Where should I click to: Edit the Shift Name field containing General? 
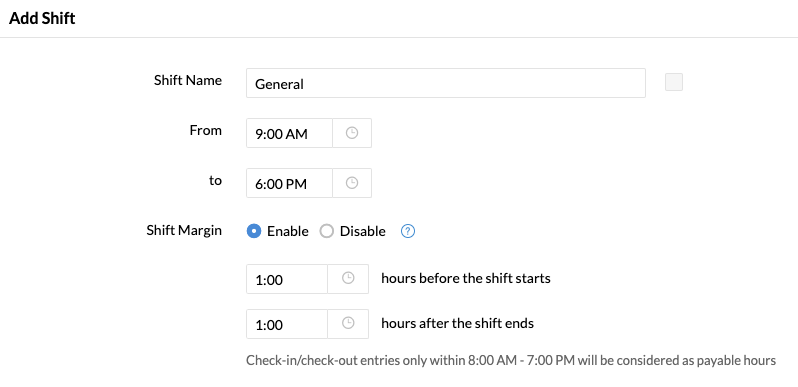(x=446, y=83)
